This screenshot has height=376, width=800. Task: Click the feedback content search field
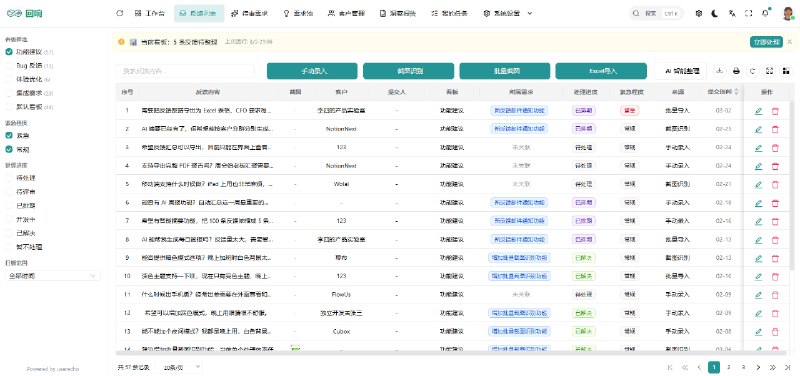pos(185,71)
